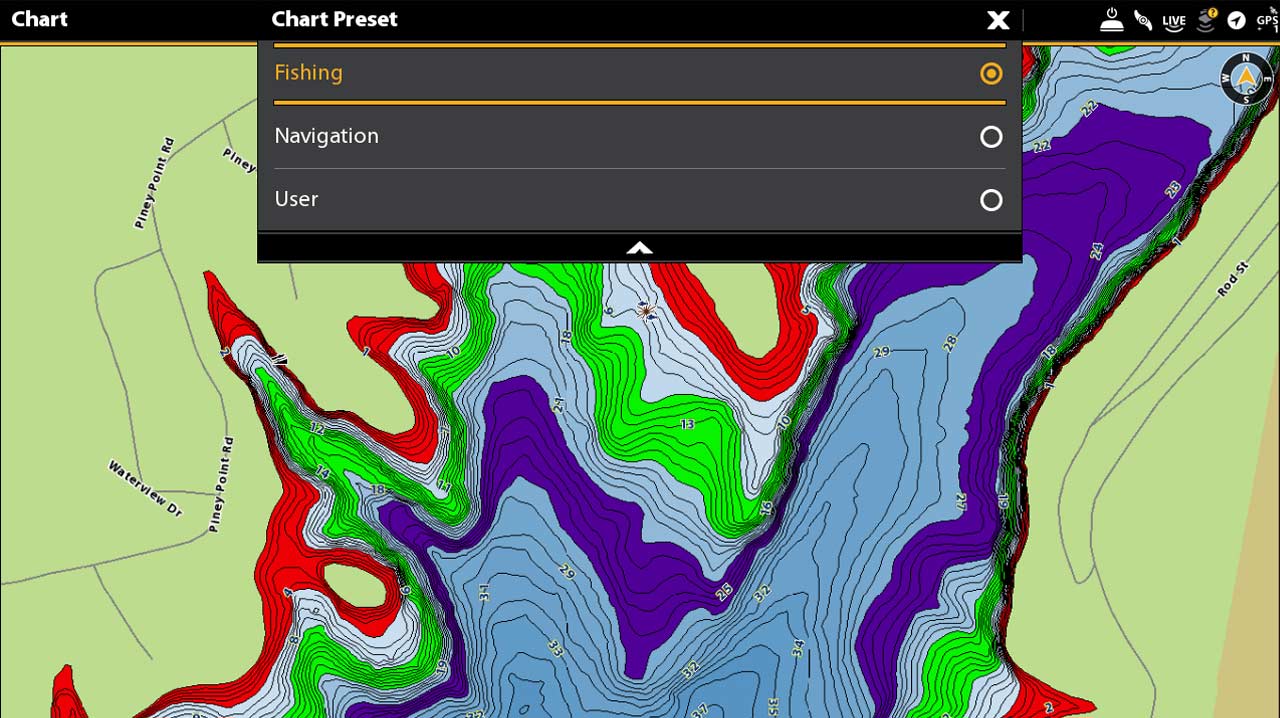Tap the navigation arrow status icon
Screen dimensions: 1280x718
point(1237,20)
